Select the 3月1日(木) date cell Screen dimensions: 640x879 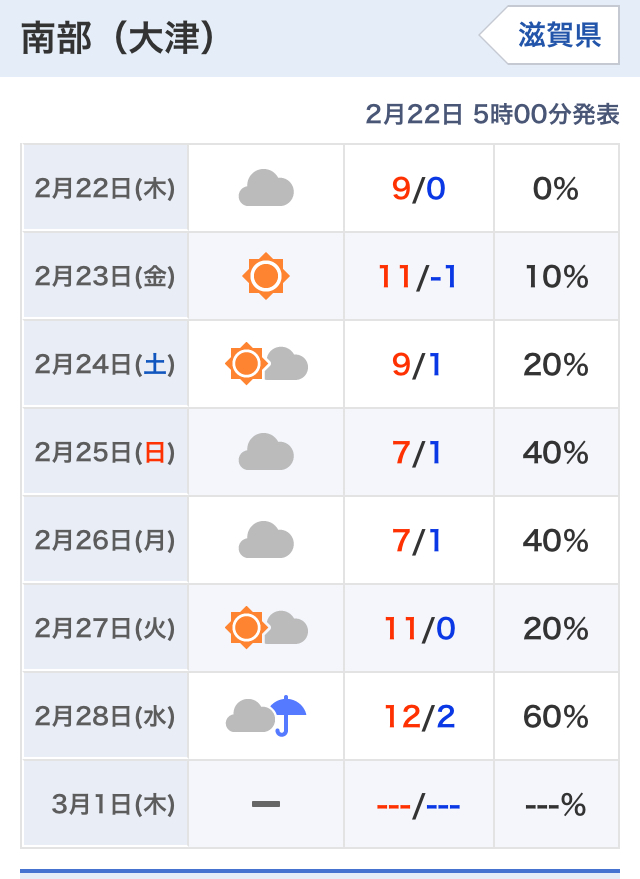pos(105,804)
